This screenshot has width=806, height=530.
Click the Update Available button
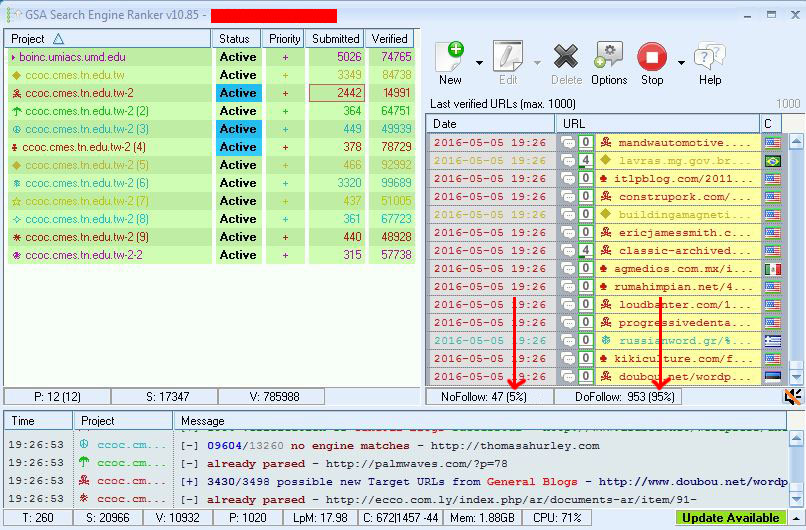(731, 518)
